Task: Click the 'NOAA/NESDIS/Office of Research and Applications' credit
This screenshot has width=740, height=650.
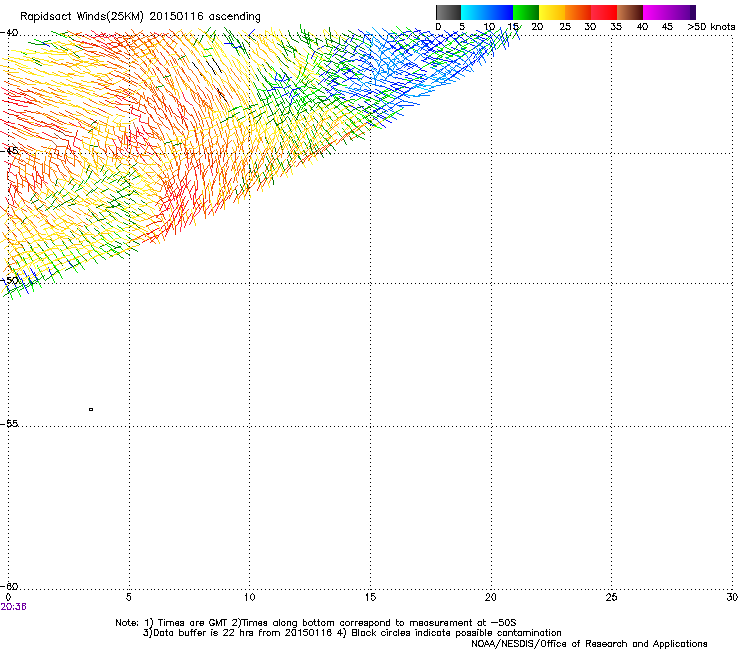Action: click(x=589, y=644)
